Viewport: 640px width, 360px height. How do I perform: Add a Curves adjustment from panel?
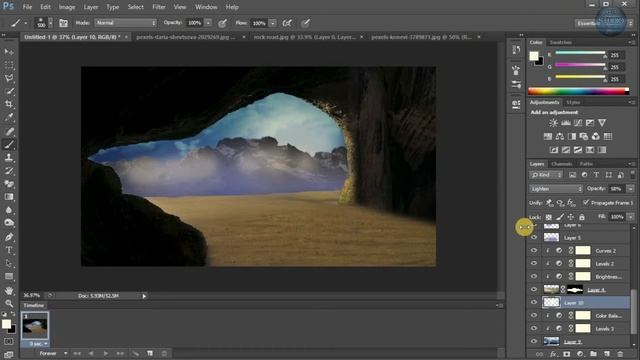(x=578, y=123)
